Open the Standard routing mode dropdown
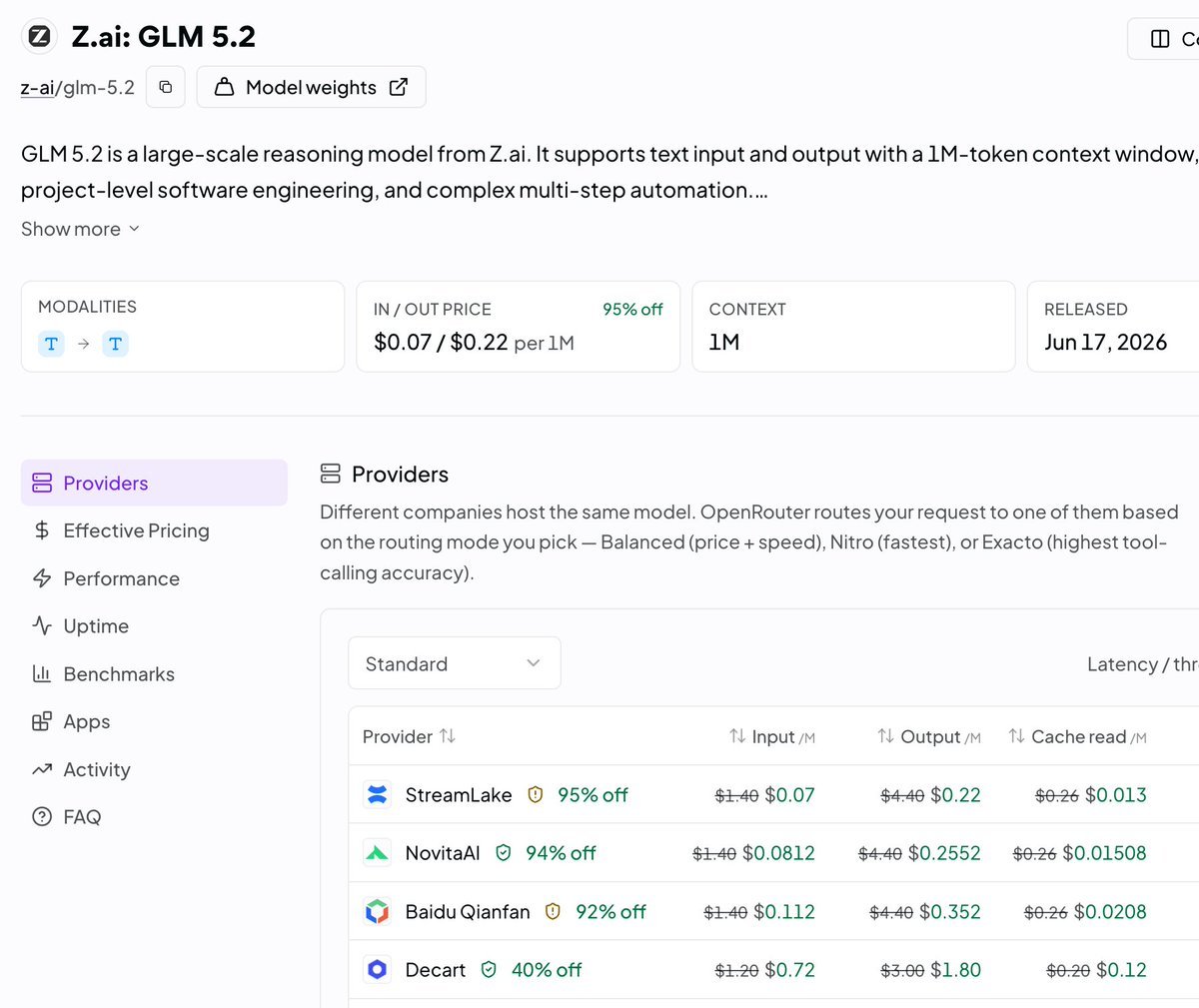The width and height of the screenshot is (1199, 1008). tap(455, 663)
